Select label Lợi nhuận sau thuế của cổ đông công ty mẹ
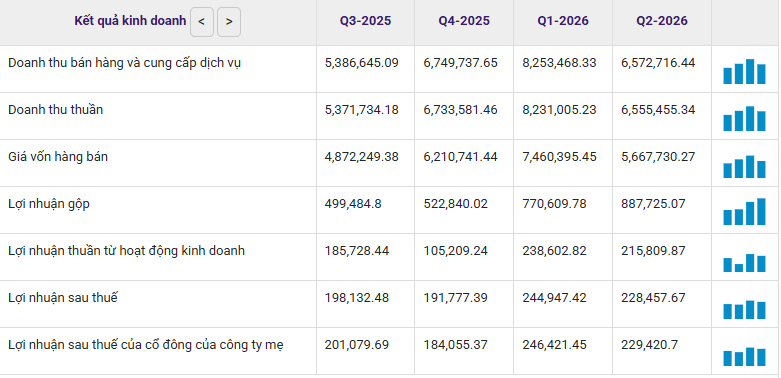The image size is (781, 378). coord(146,345)
